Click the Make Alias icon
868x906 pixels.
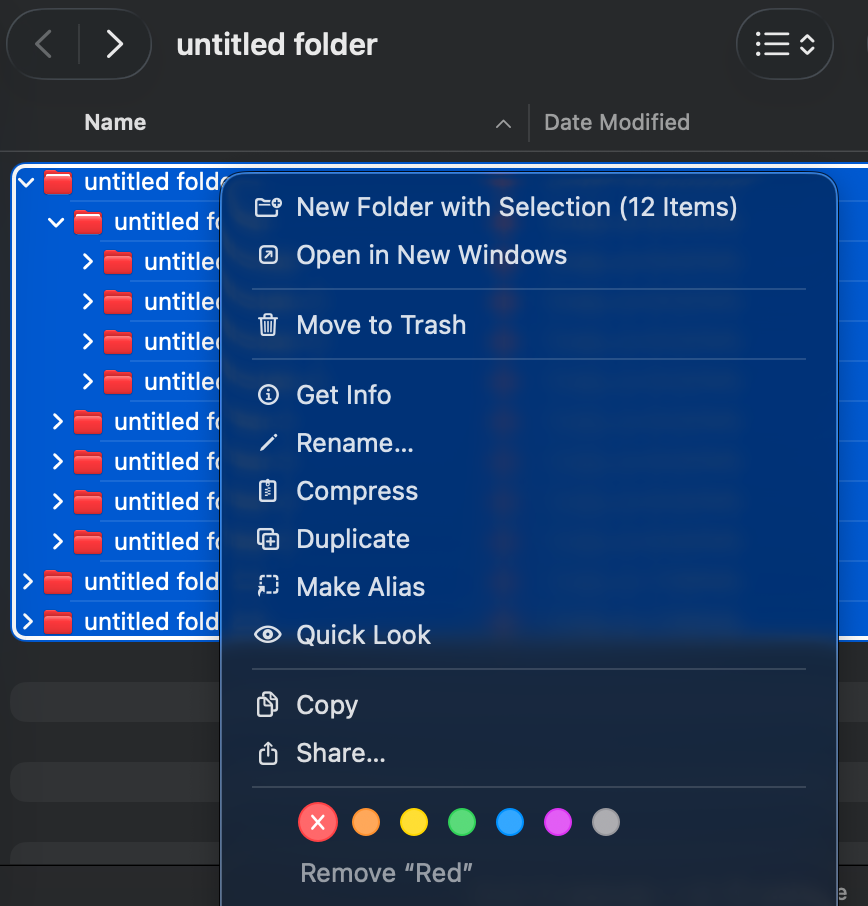268,587
